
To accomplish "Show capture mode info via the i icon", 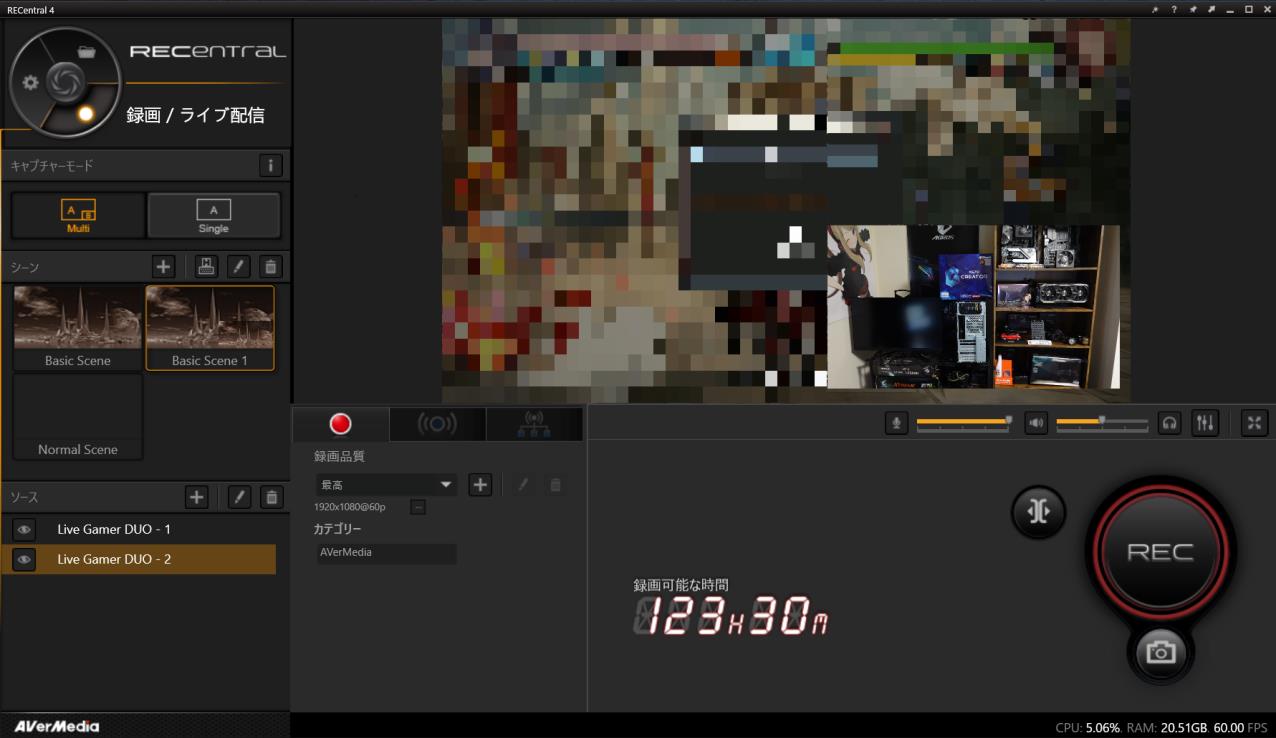I will (270, 165).
